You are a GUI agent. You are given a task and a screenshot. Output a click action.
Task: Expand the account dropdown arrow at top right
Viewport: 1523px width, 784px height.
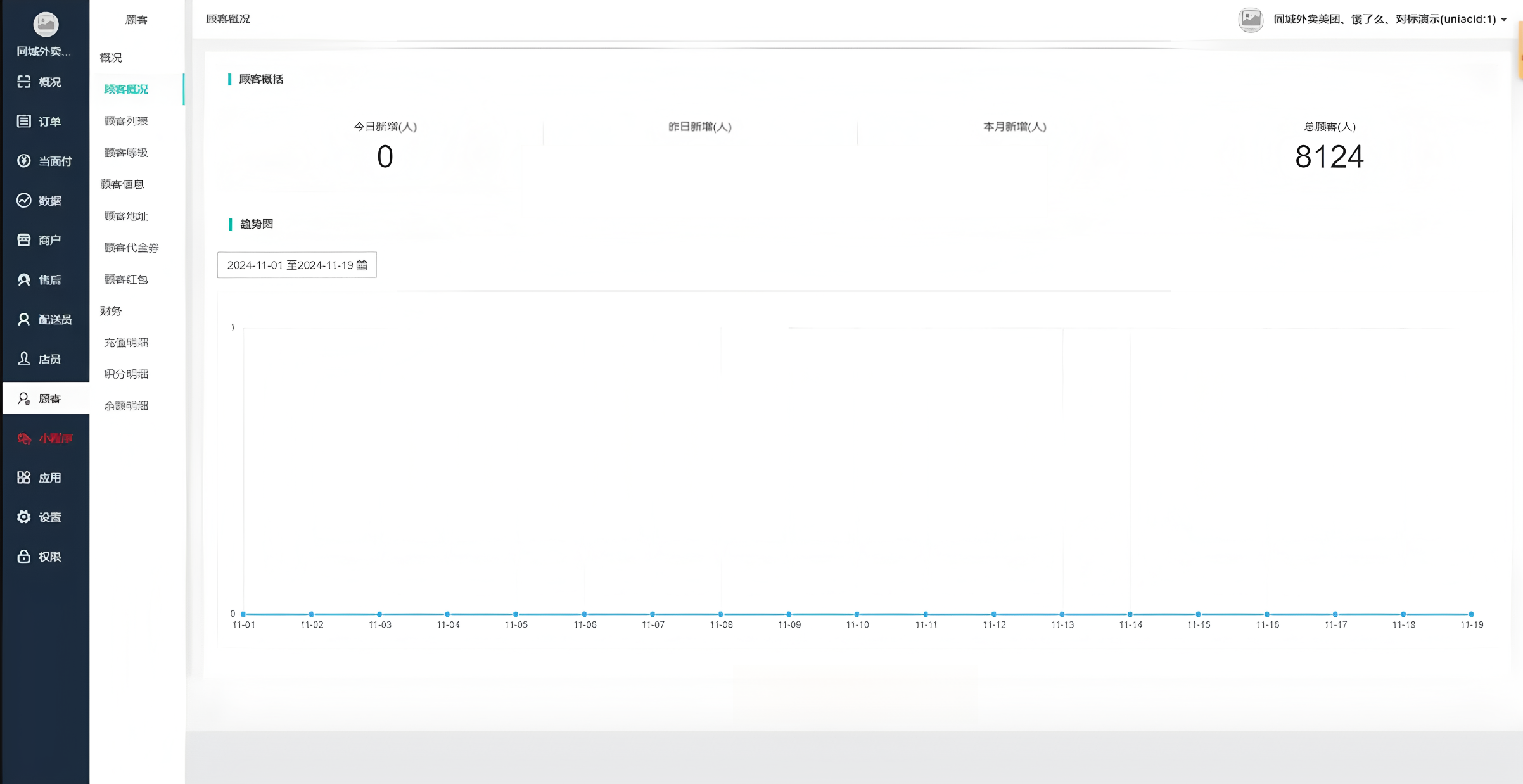(x=1504, y=20)
